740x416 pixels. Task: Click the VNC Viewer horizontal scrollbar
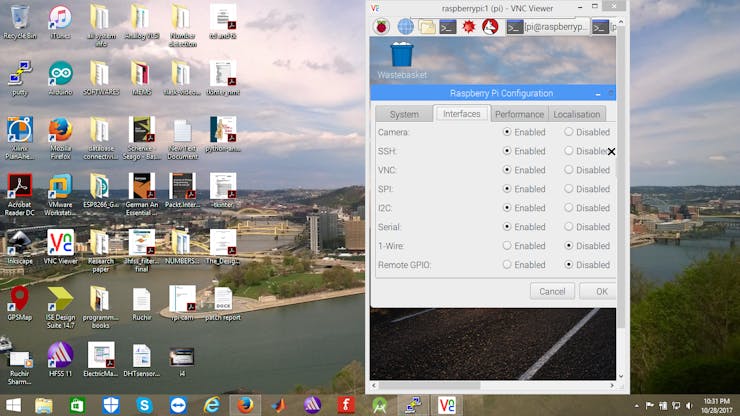430,385
